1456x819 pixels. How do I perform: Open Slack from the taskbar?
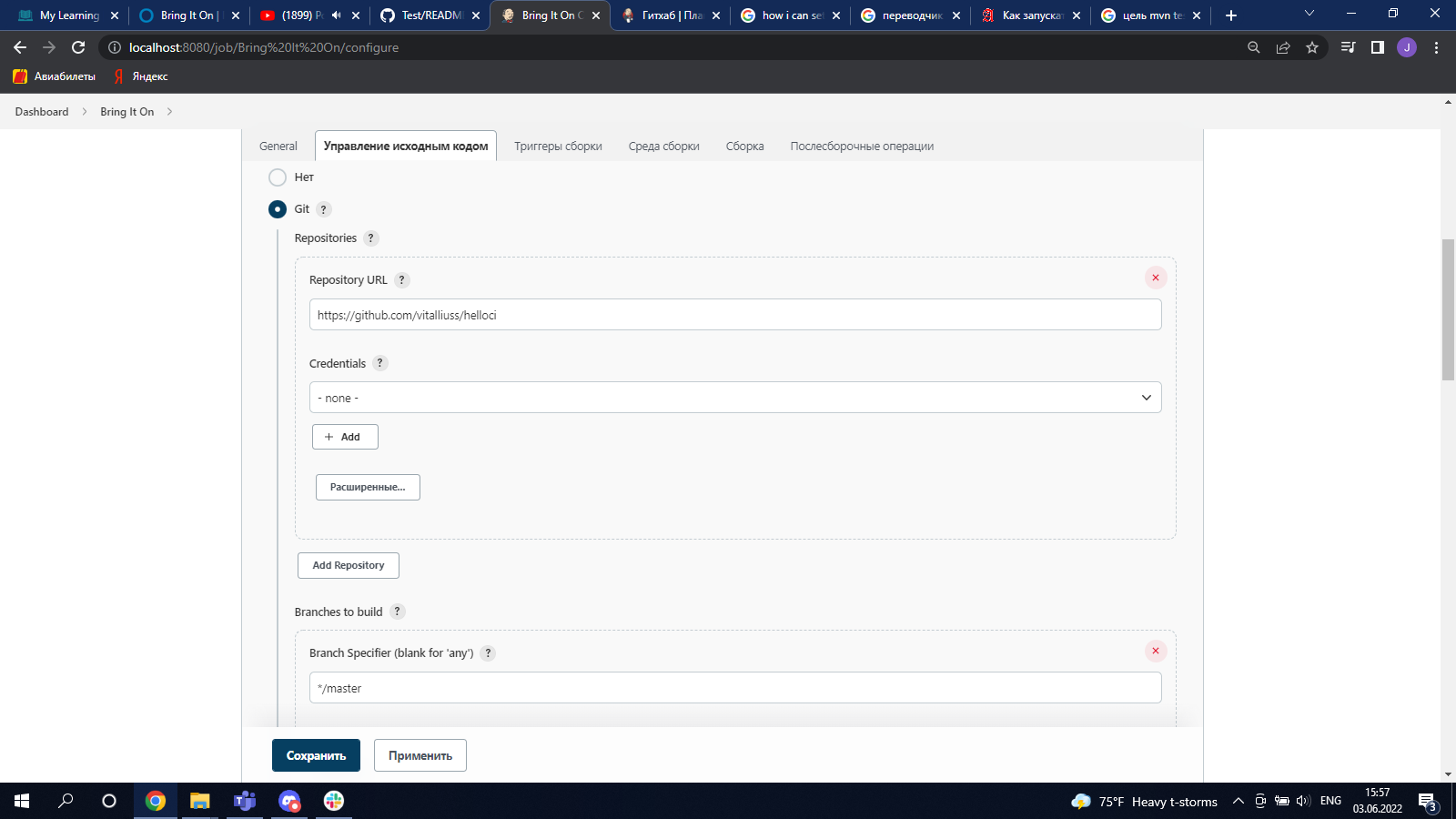tap(334, 801)
